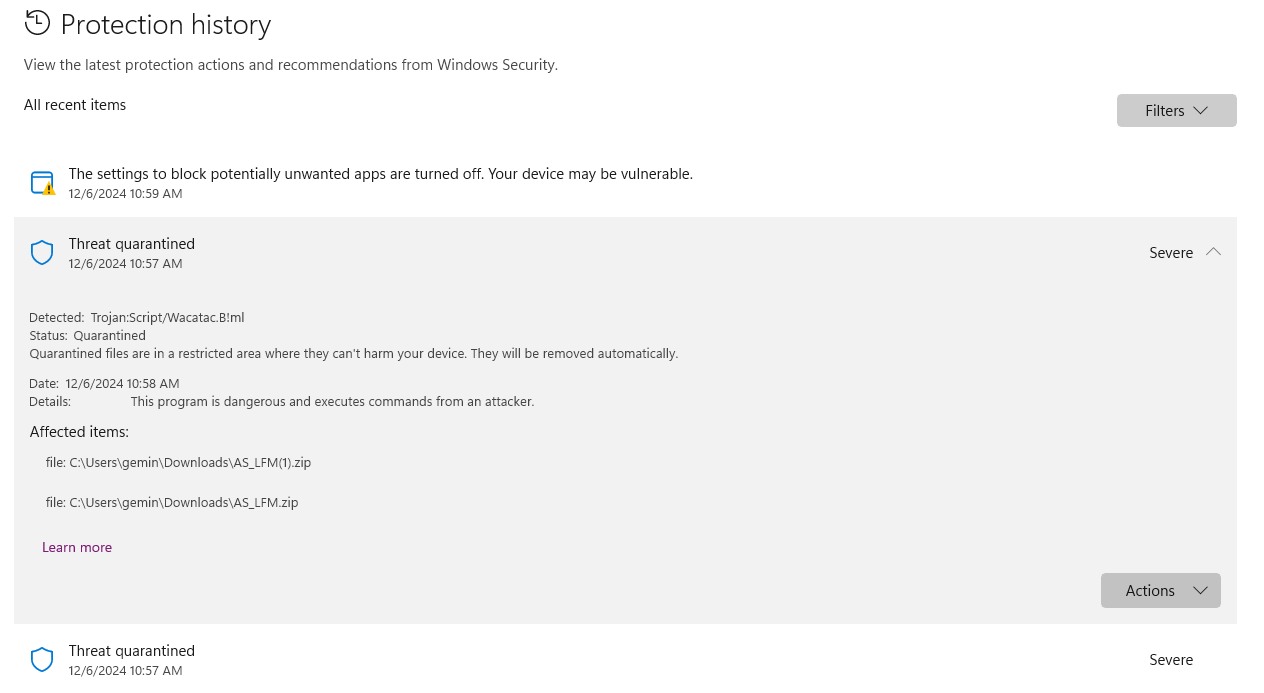Open the unwanted apps blocked warning item
Image resolution: width=1264 pixels, height=693 pixels.
(625, 182)
